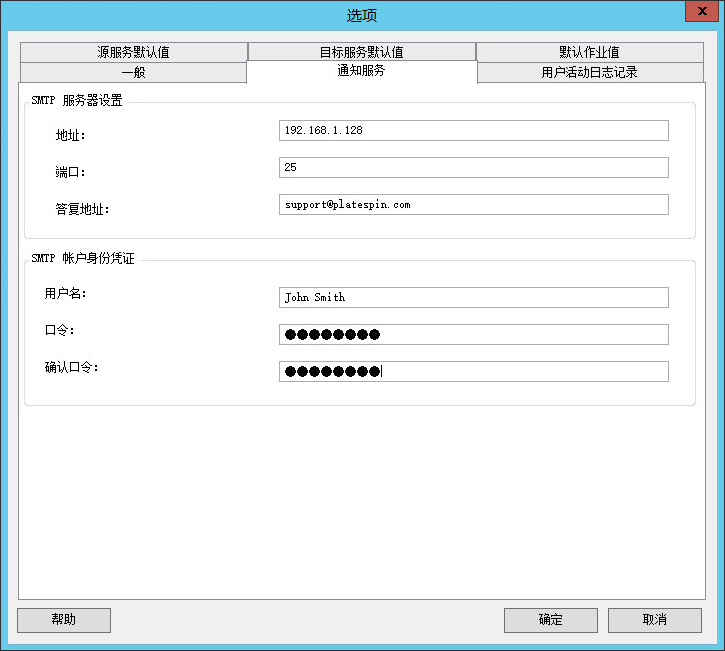Screen dimensions: 725x651
Task: Go to the 一般 tab
Action: pyautogui.click(x=132, y=72)
